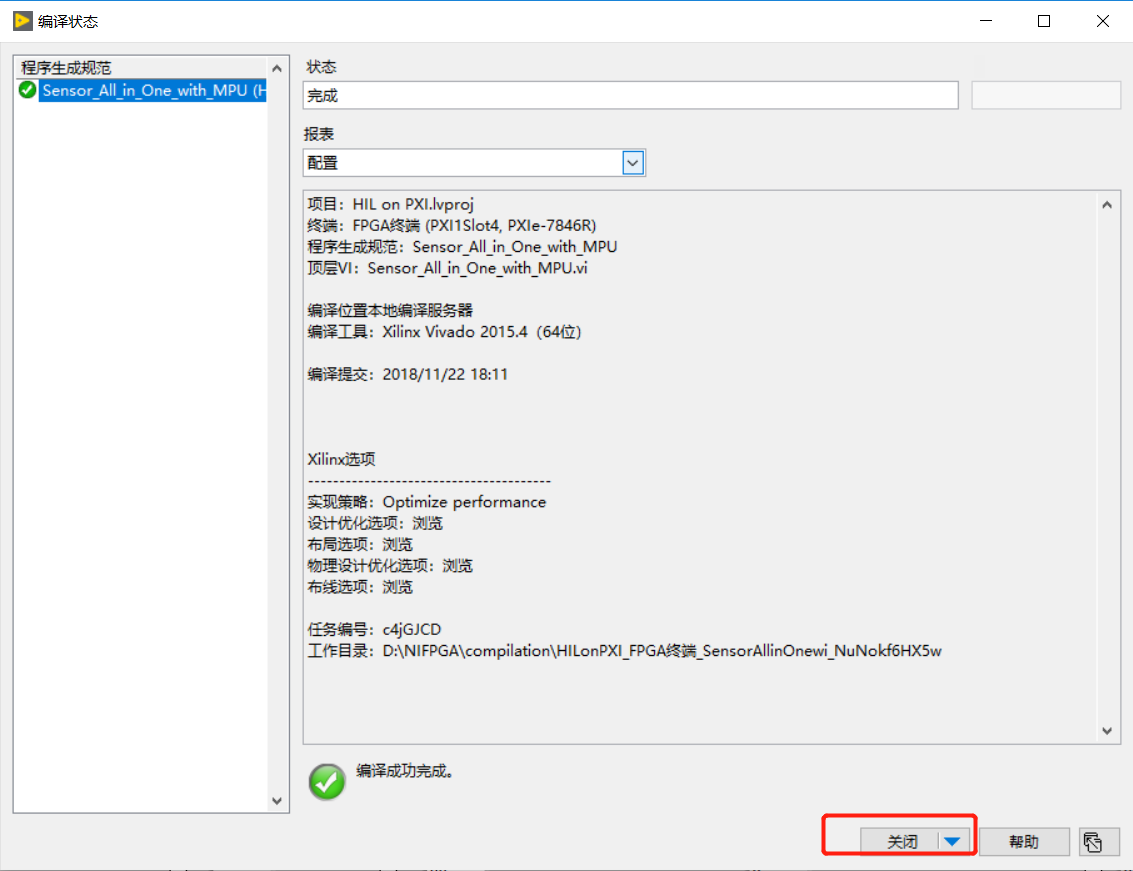Click the 关闭 button
The height and width of the screenshot is (871, 1133).
pos(902,841)
